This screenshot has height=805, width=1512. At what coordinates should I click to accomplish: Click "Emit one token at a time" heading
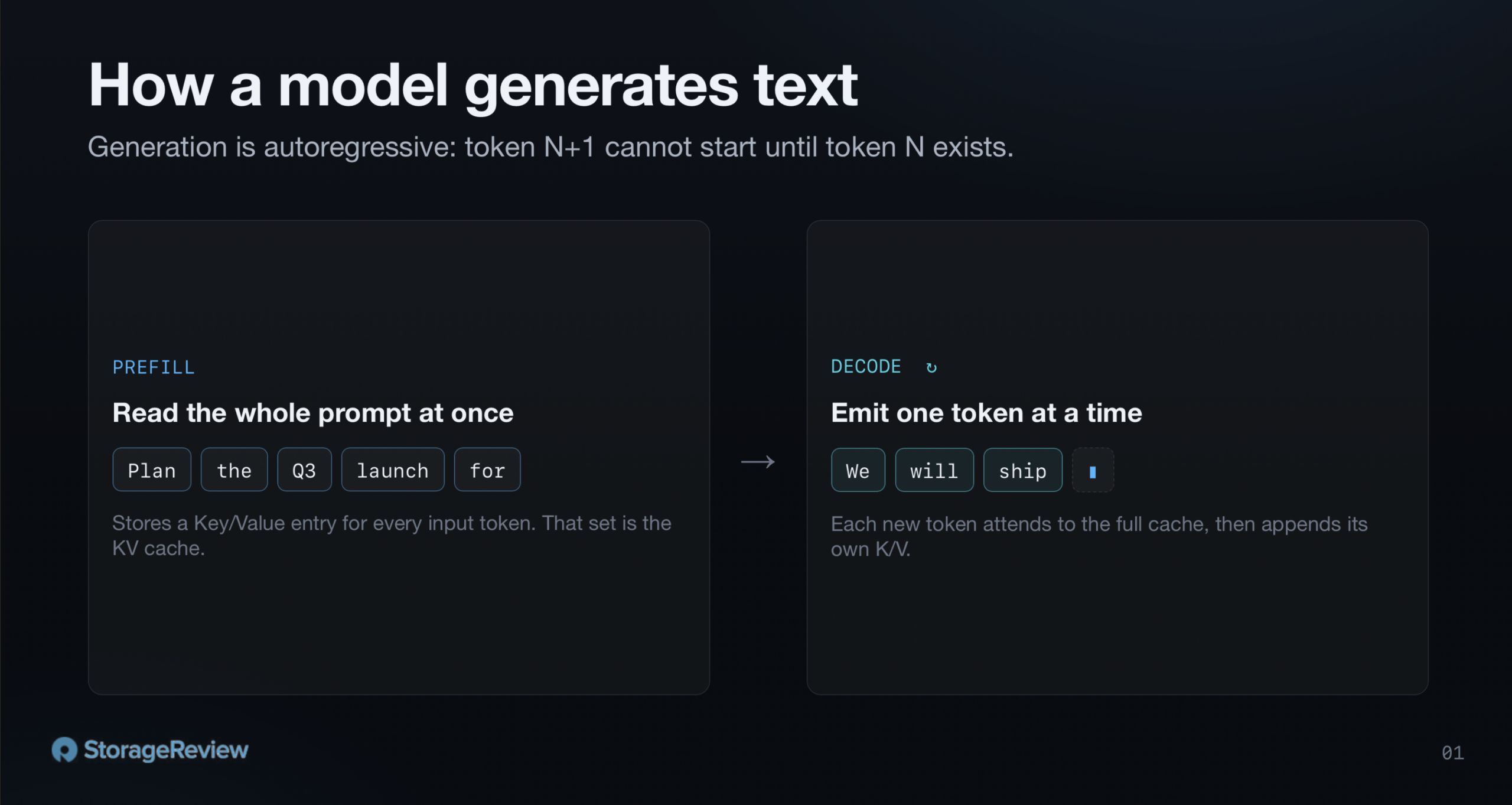tap(986, 413)
